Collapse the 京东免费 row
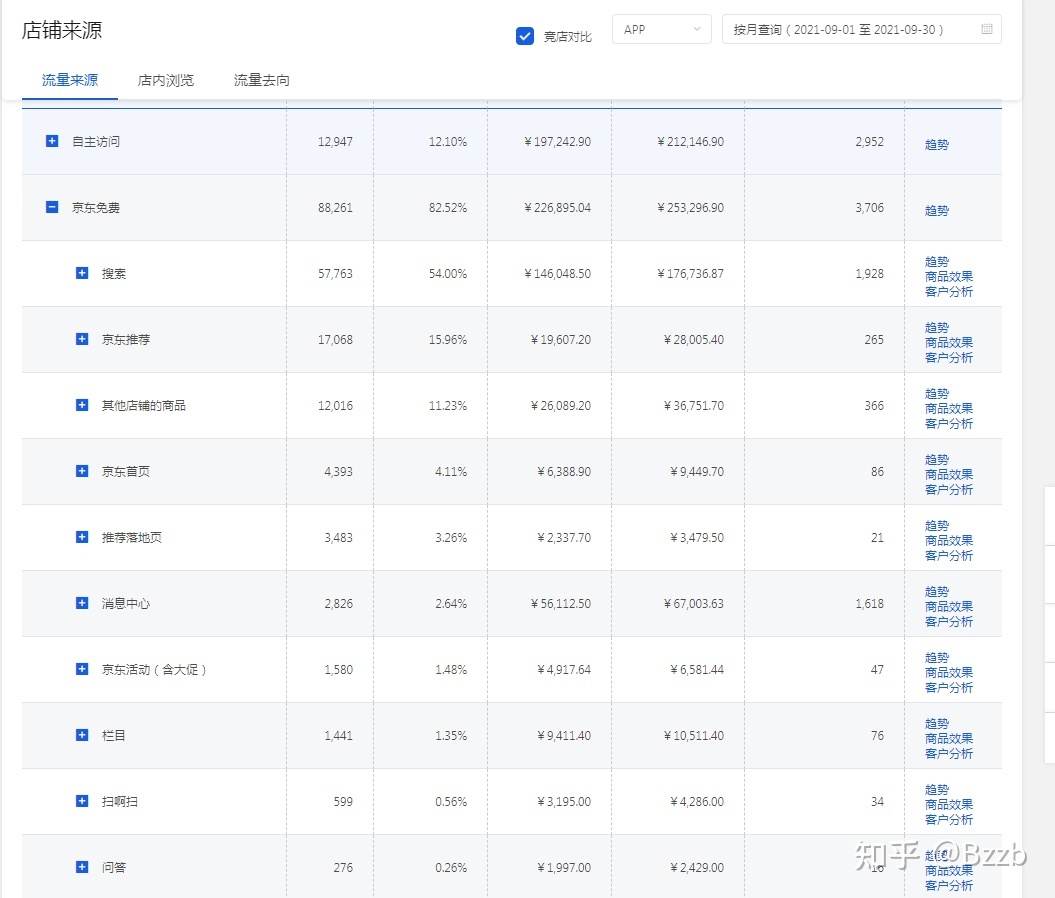The image size is (1055, 898). coord(52,207)
